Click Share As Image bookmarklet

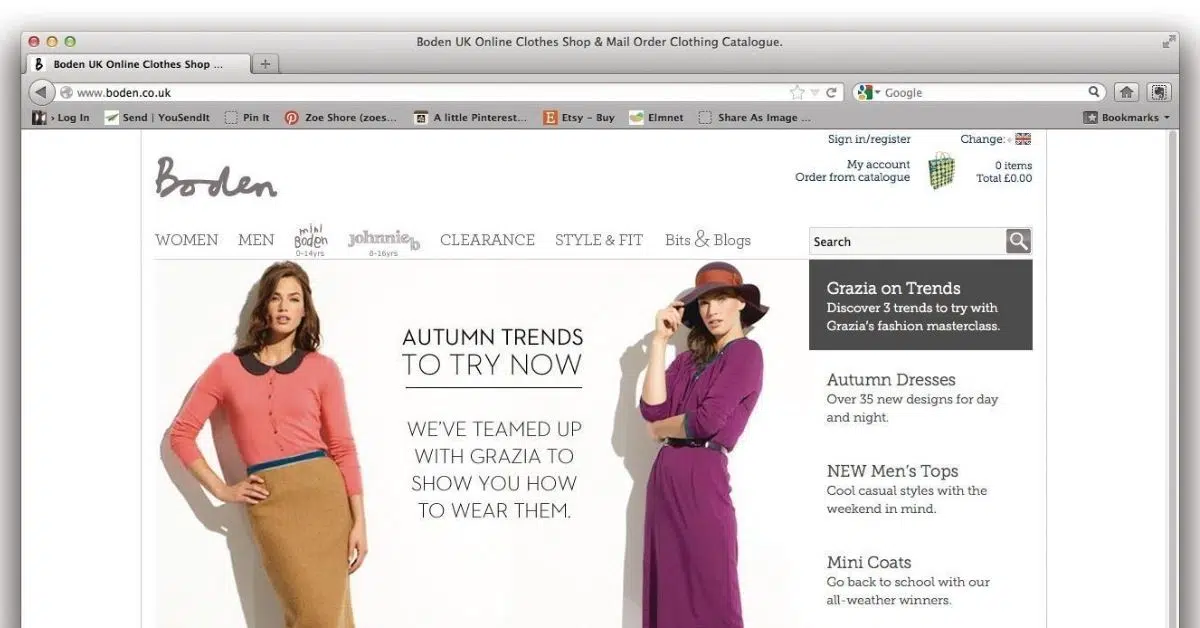click(x=756, y=117)
